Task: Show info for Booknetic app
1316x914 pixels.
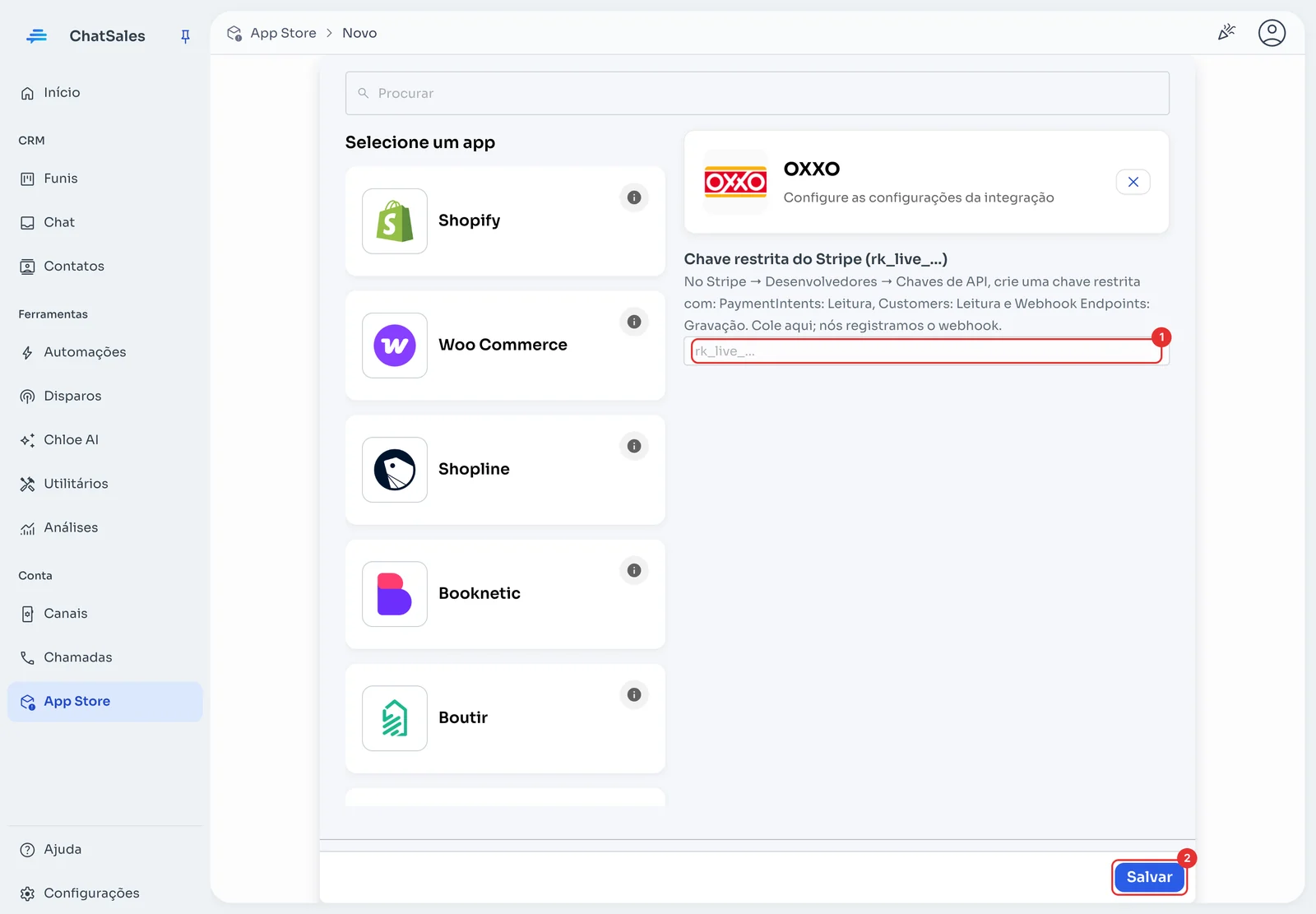Action: pyautogui.click(x=634, y=570)
